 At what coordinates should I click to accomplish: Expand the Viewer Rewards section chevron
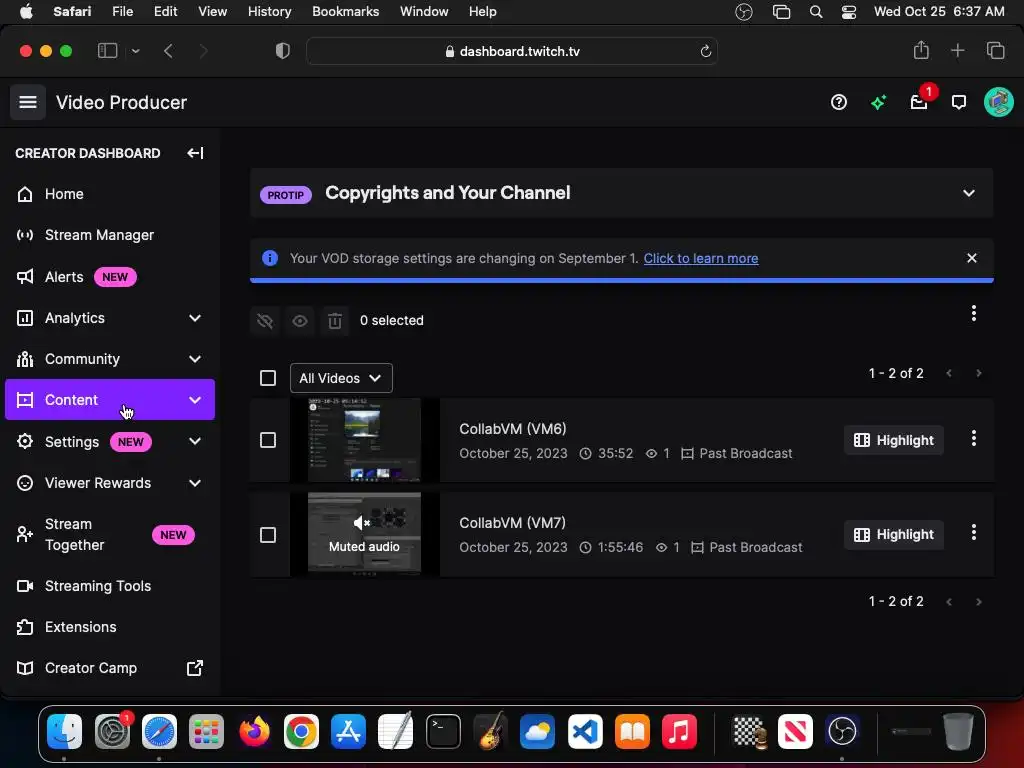[x=195, y=483]
